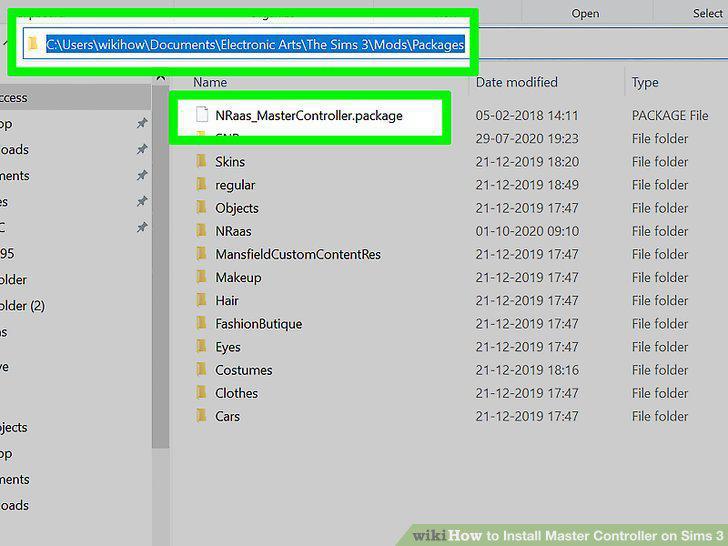Click the Costumes folder icon
728x546 pixels.
(x=202, y=370)
